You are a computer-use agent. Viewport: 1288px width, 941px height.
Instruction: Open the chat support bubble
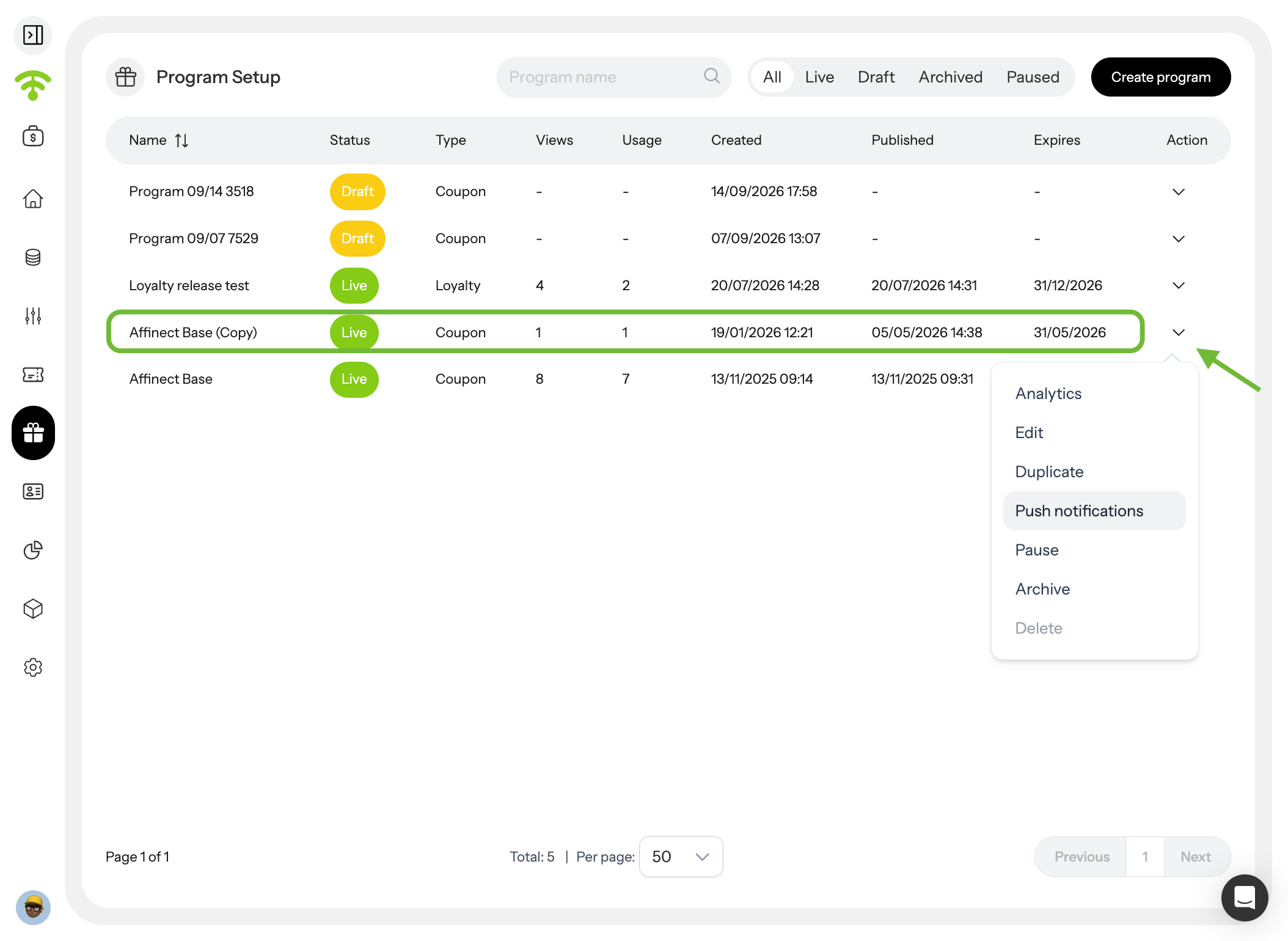1244,898
